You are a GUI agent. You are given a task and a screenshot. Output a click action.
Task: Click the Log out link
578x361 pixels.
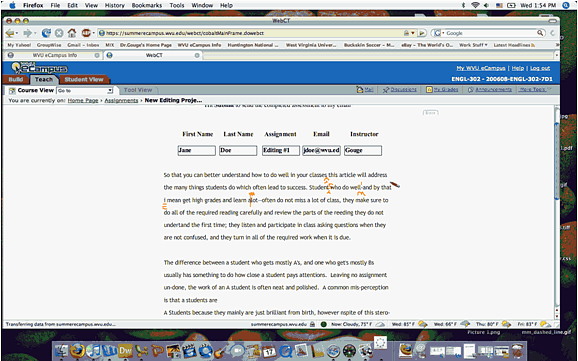tap(540, 68)
